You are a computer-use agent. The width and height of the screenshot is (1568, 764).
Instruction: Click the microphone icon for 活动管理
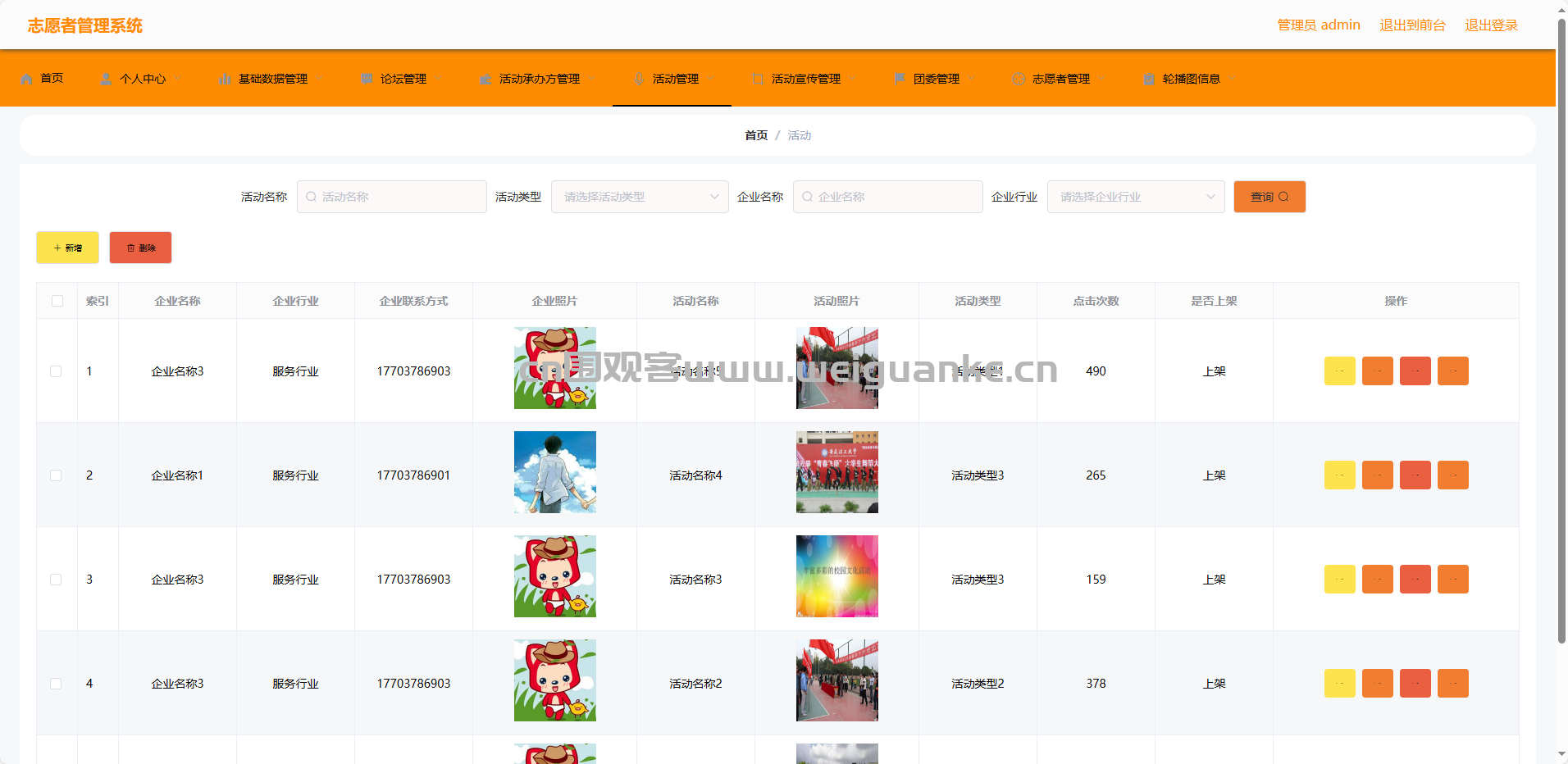tap(639, 79)
